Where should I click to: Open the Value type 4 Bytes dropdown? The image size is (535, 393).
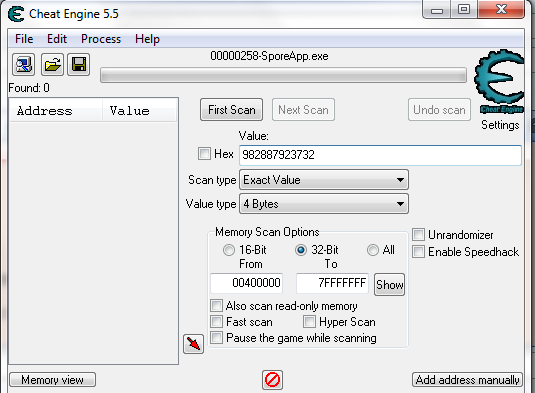[324, 204]
